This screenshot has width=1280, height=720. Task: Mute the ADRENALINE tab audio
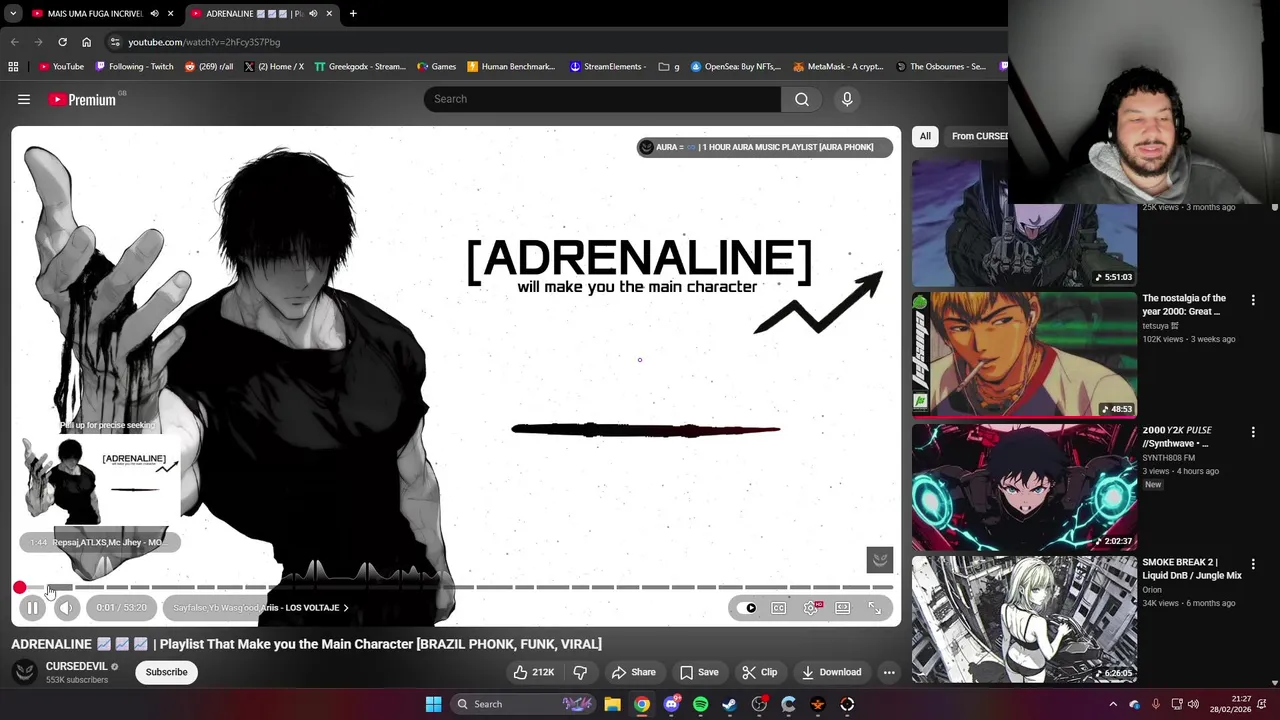click(313, 14)
